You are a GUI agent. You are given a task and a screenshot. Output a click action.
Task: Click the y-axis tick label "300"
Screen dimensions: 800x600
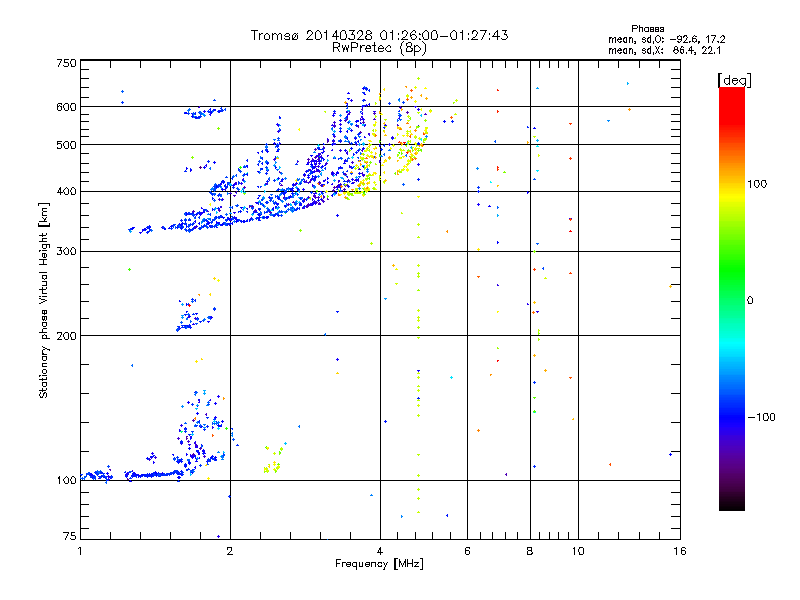click(66, 252)
